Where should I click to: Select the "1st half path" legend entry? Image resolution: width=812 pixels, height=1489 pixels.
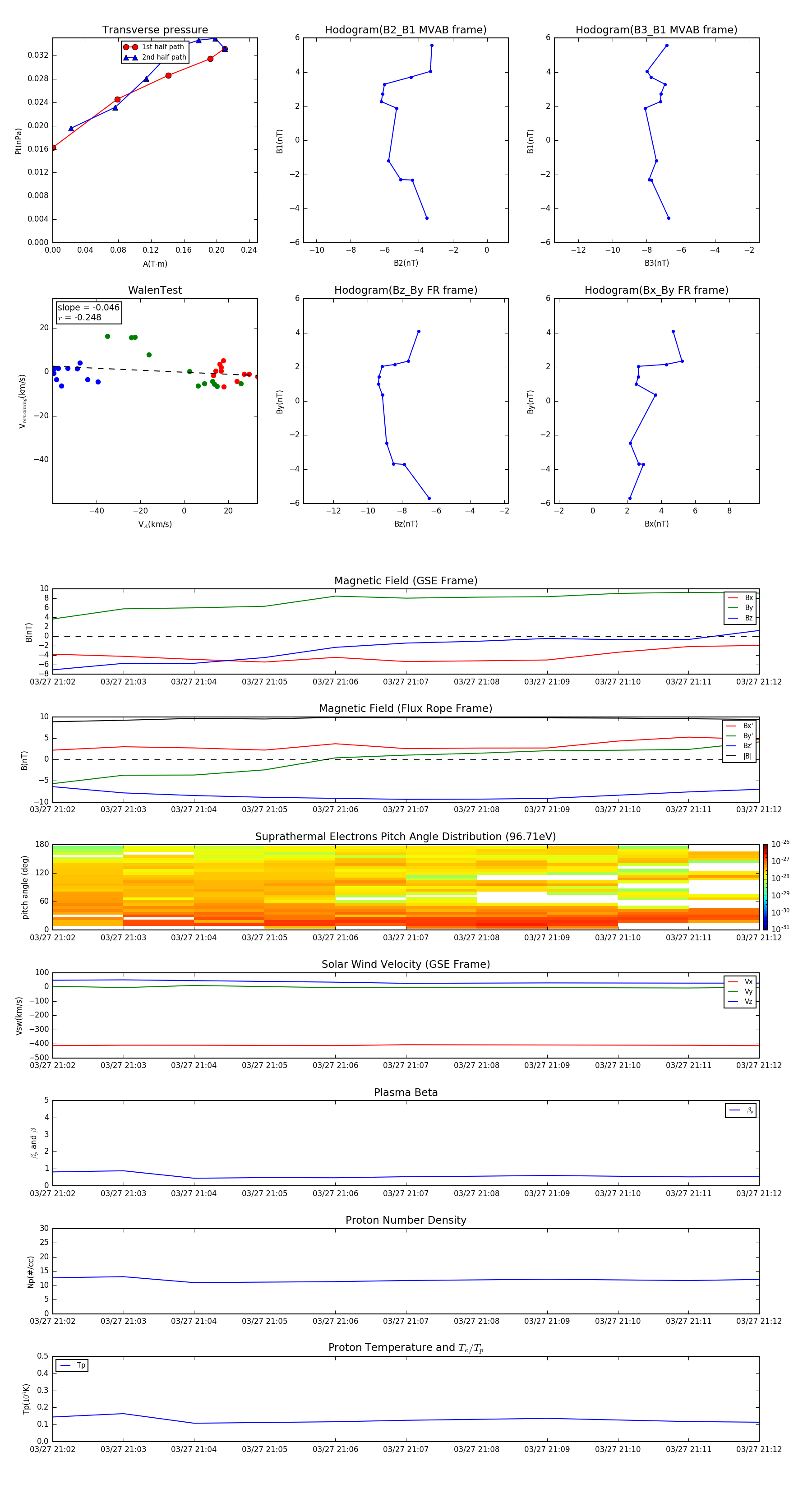click(154, 47)
